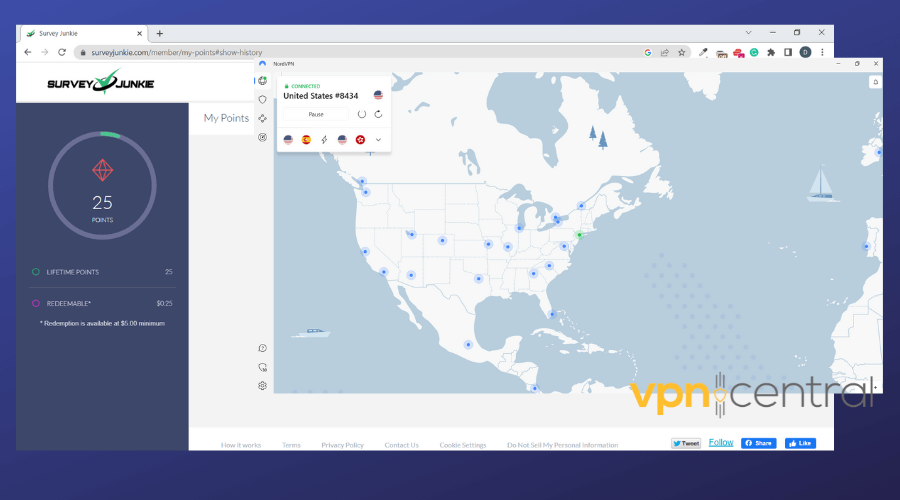Pause the NordVPN connection
Image resolution: width=900 pixels, height=500 pixels.
click(x=316, y=114)
